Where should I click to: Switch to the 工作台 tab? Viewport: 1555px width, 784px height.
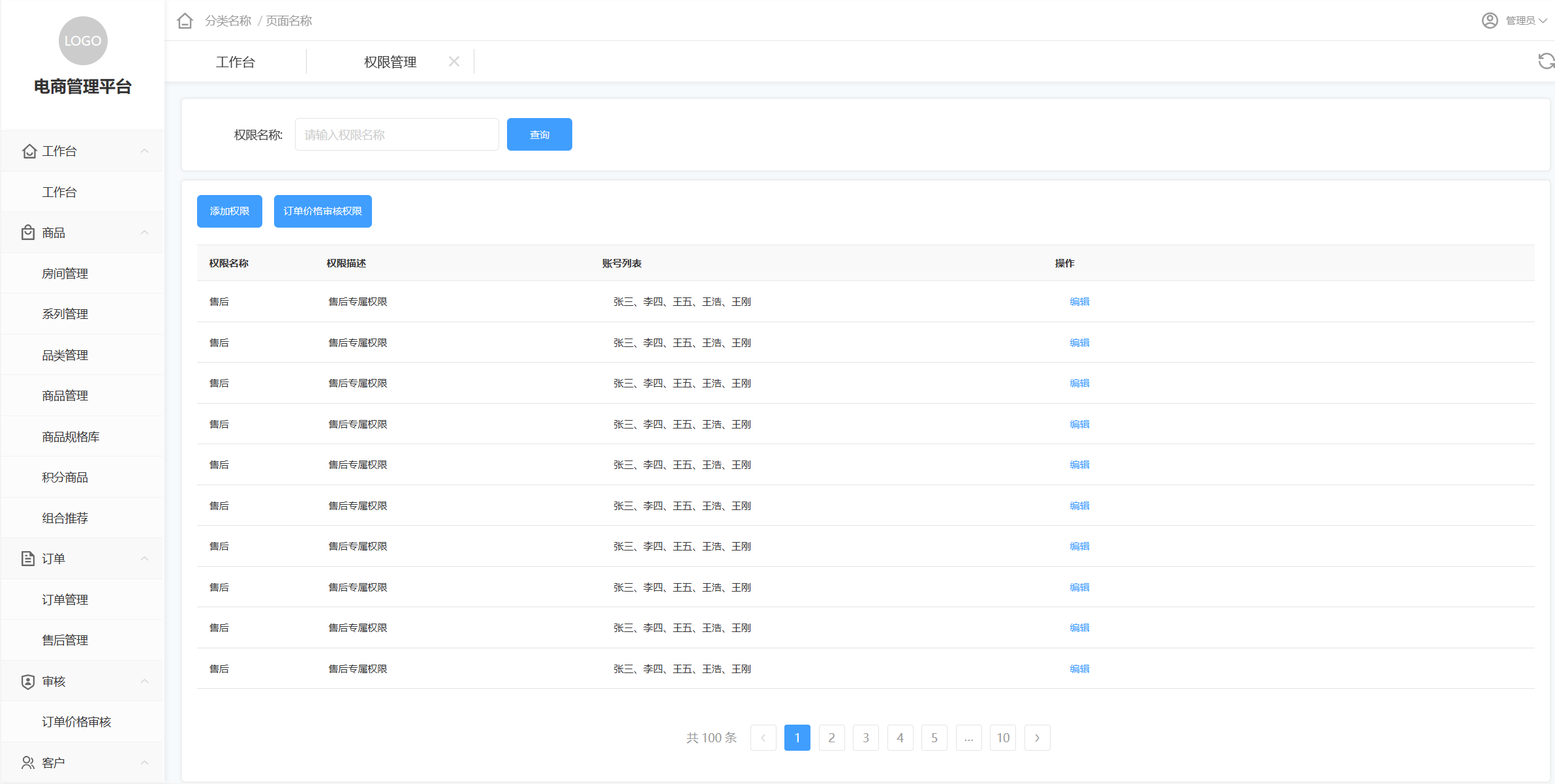(x=236, y=62)
